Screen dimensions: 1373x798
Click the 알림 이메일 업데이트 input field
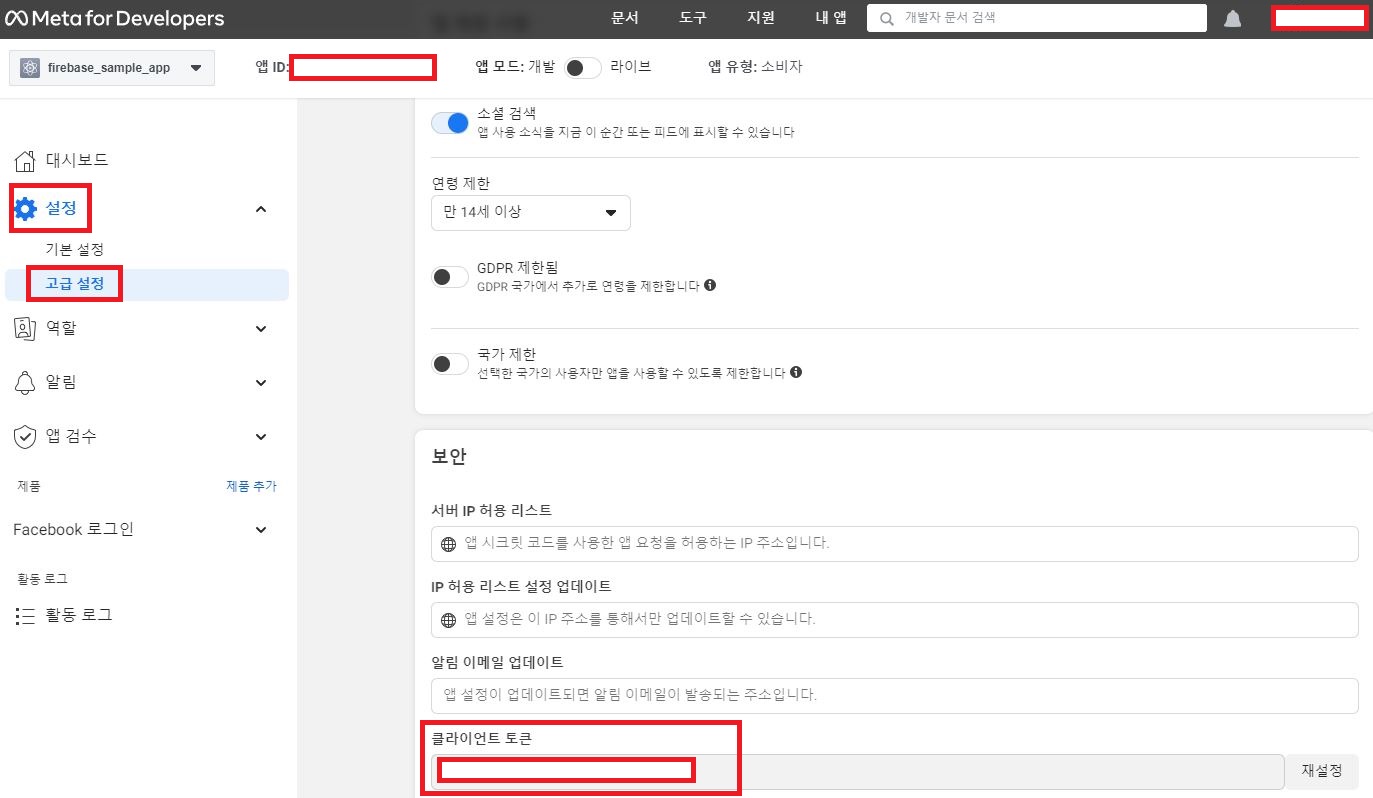pyautogui.click(x=895, y=695)
